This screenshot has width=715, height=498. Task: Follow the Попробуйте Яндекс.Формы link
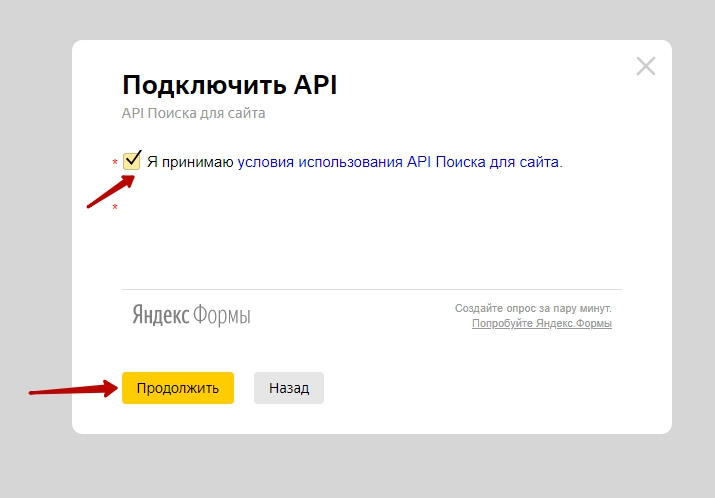click(x=541, y=324)
